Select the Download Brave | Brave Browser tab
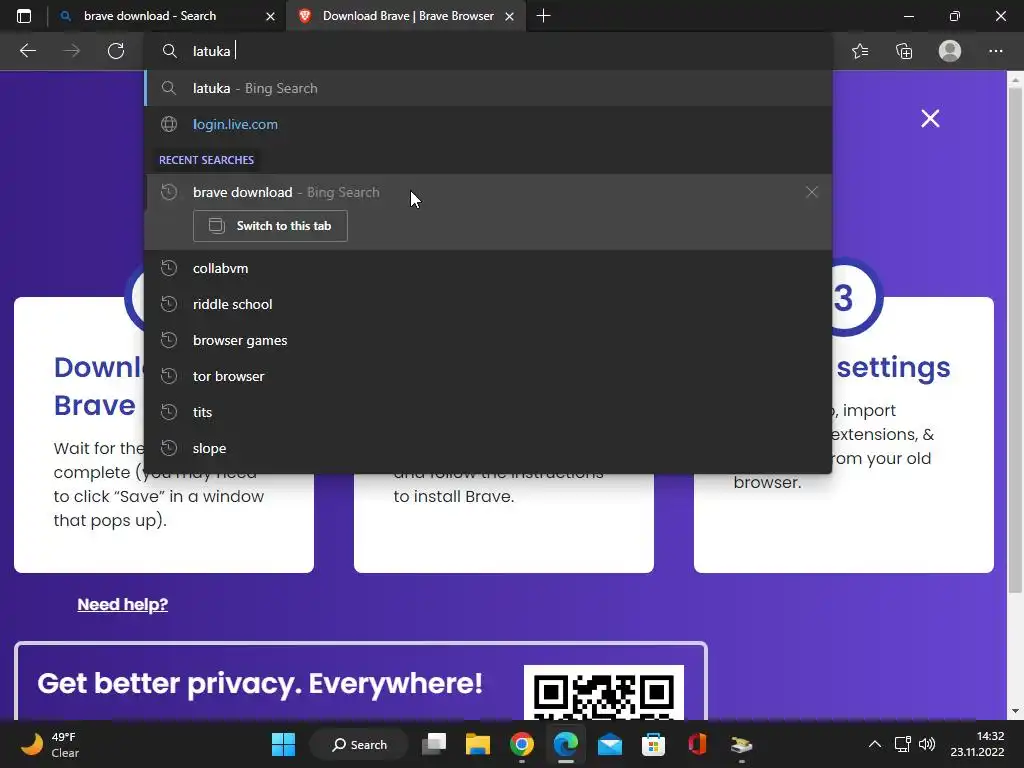The image size is (1024, 768). pyautogui.click(x=406, y=16)
